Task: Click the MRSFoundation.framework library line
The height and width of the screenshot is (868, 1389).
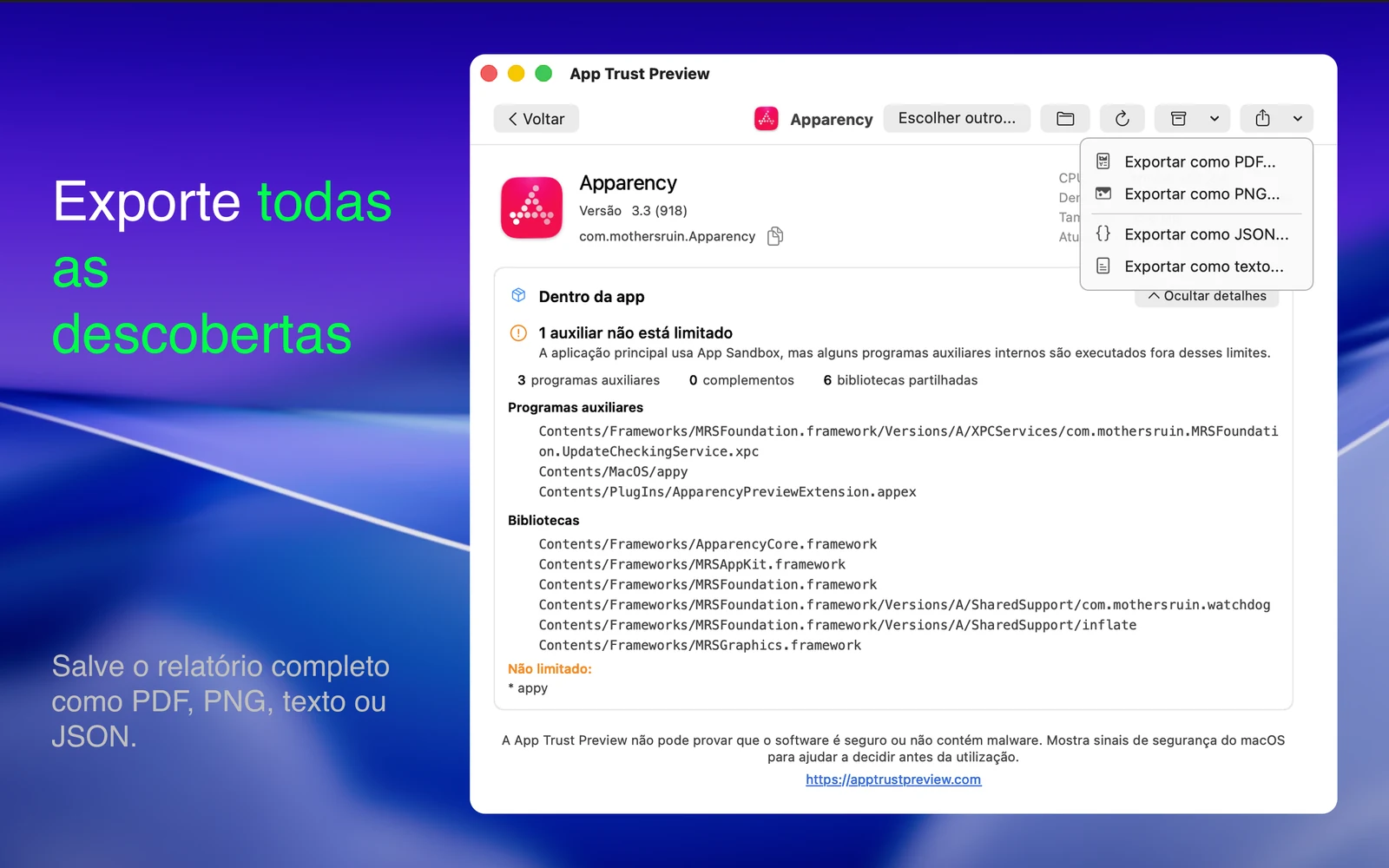Action: click(708, 585)
